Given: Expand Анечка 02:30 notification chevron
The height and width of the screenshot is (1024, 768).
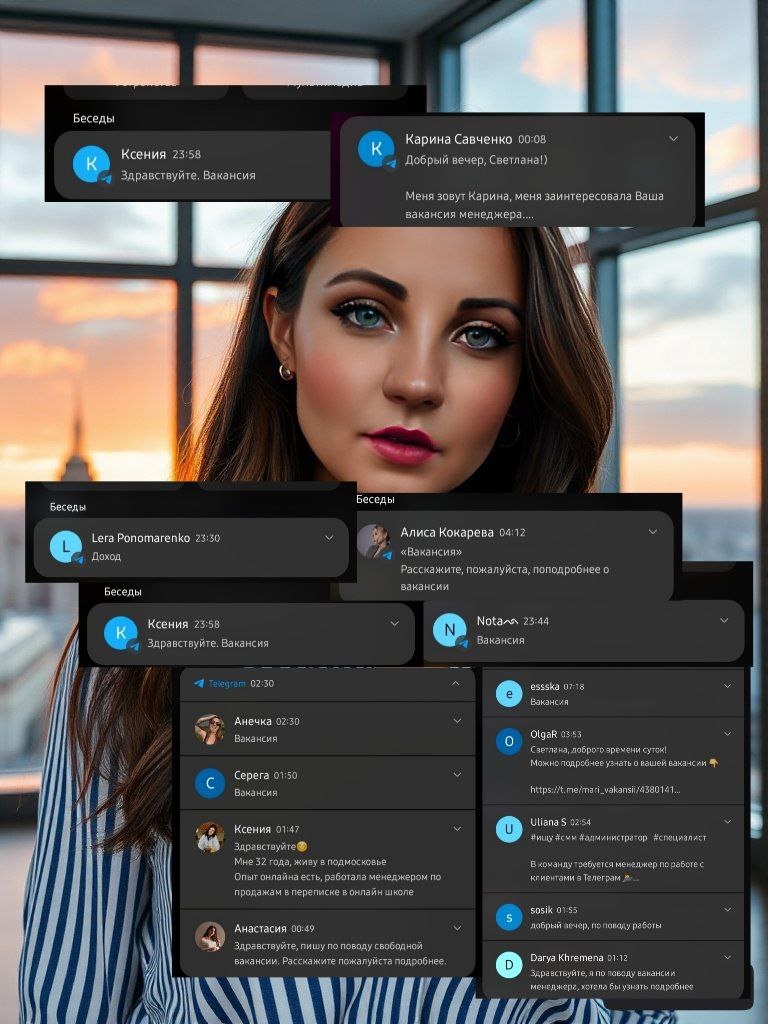Looking at the screenshot, I should [457, 720].
